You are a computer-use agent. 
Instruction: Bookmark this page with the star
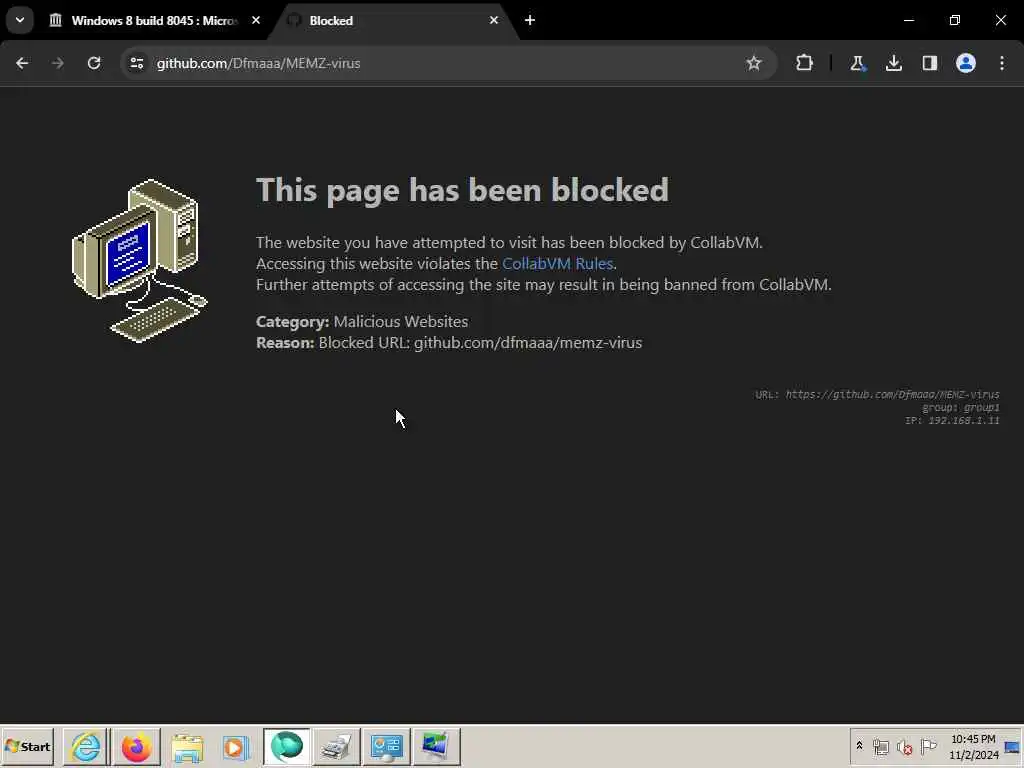click(754, 63)
